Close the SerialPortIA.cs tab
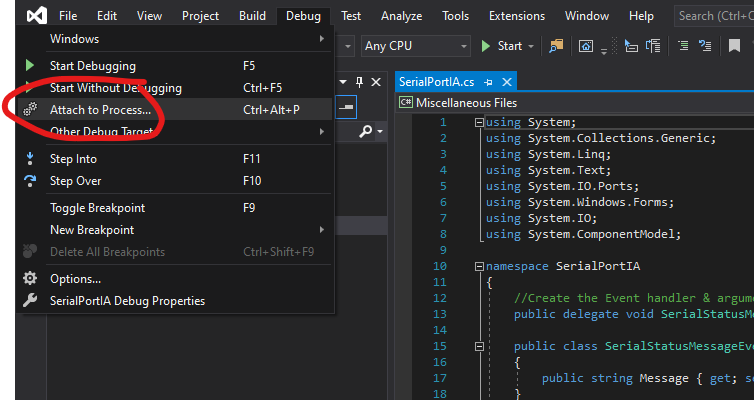 (x=506, y=82)
